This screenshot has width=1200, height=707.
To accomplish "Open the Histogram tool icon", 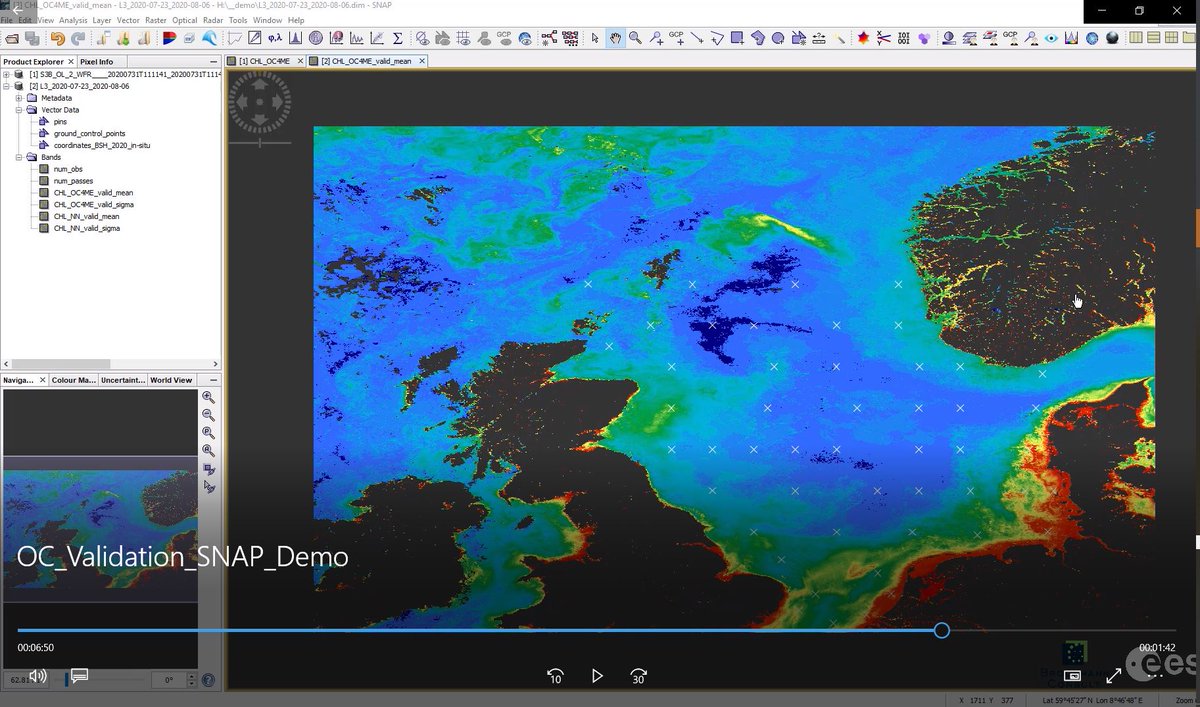I will [295, 38].
